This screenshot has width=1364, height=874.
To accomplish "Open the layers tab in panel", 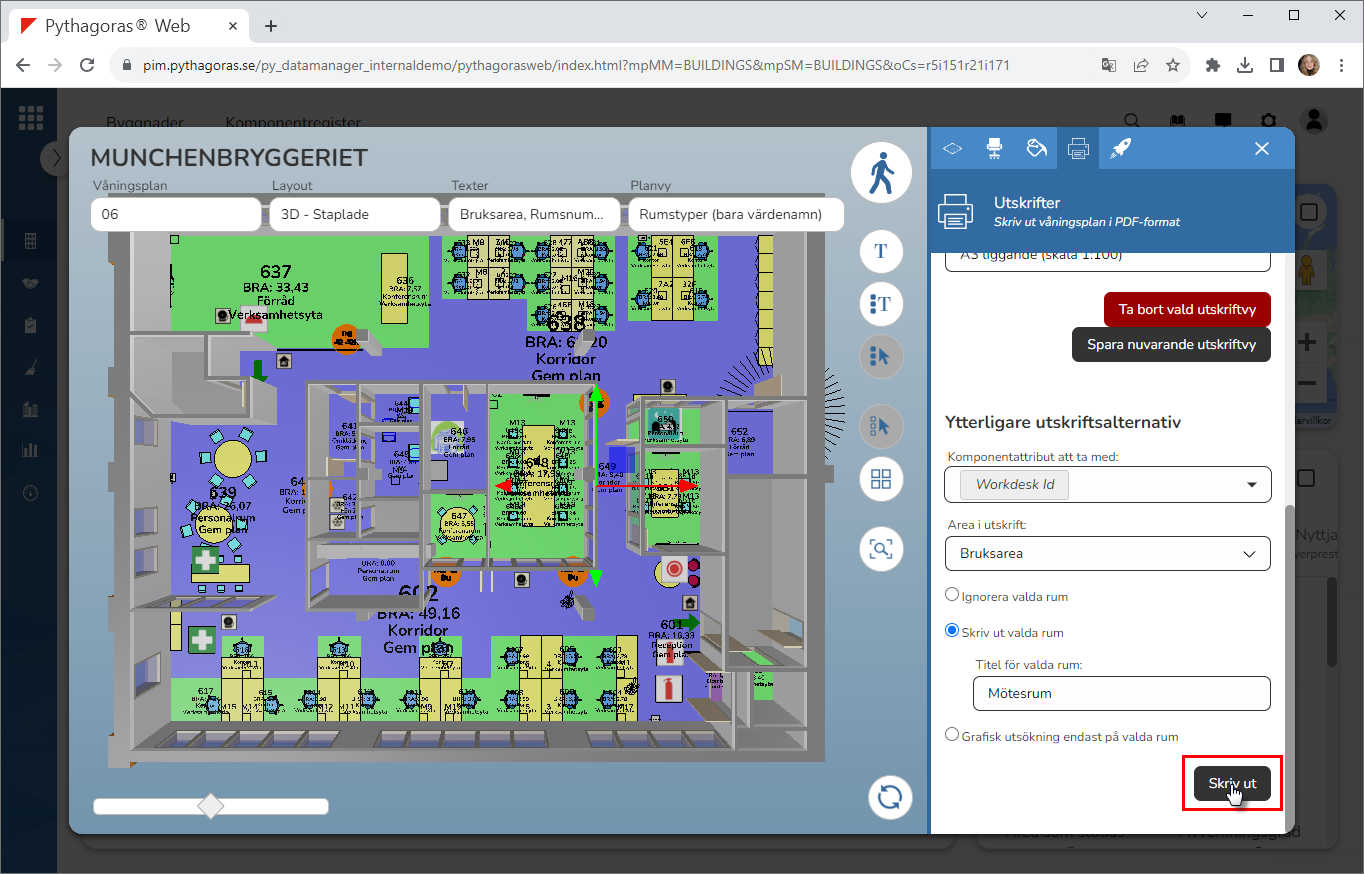I will click(x=952, y=149).
